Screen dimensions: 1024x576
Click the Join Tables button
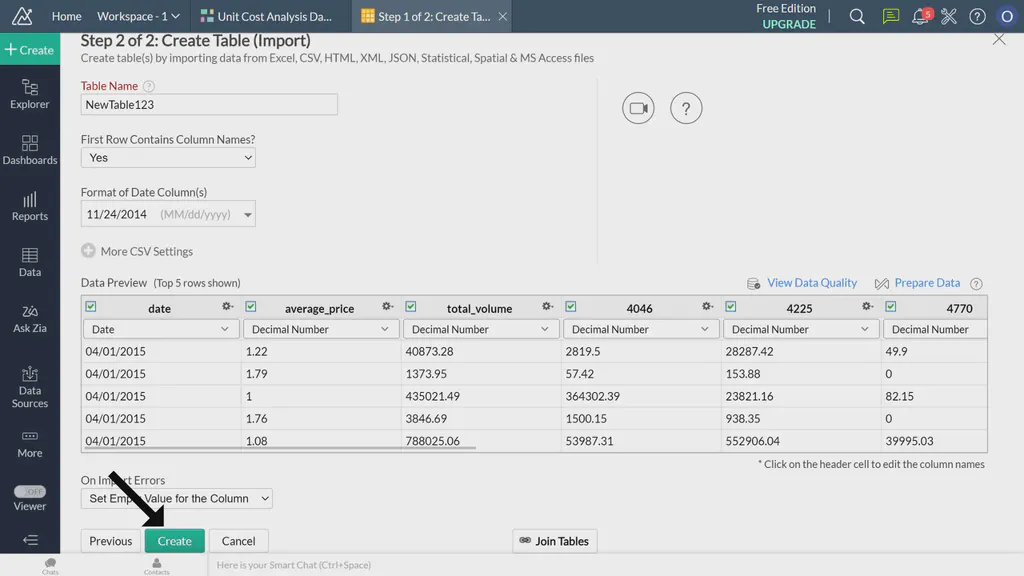(x=554, y=540)
